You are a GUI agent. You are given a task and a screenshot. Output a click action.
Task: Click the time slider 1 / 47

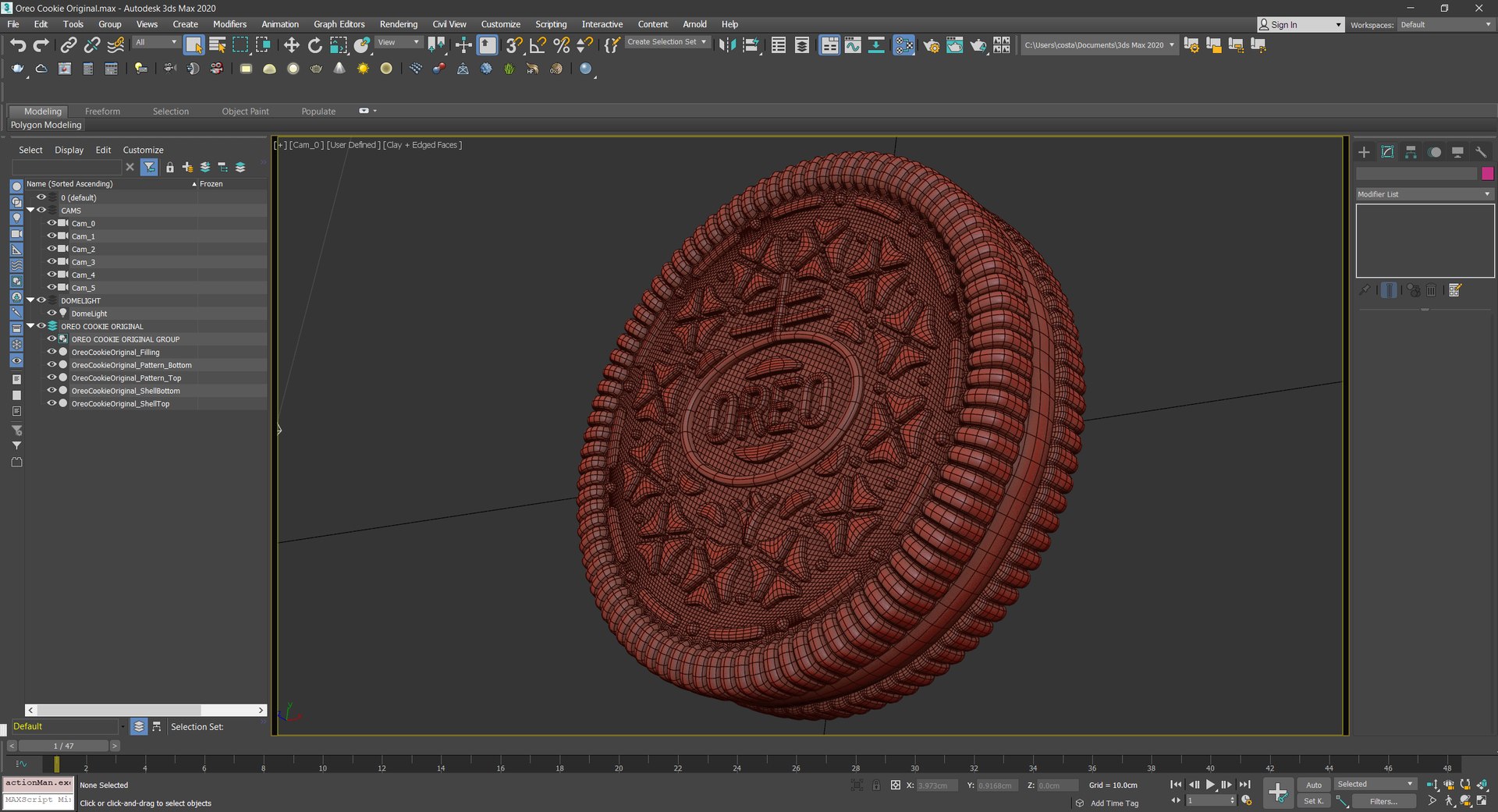tap(63, 746)
